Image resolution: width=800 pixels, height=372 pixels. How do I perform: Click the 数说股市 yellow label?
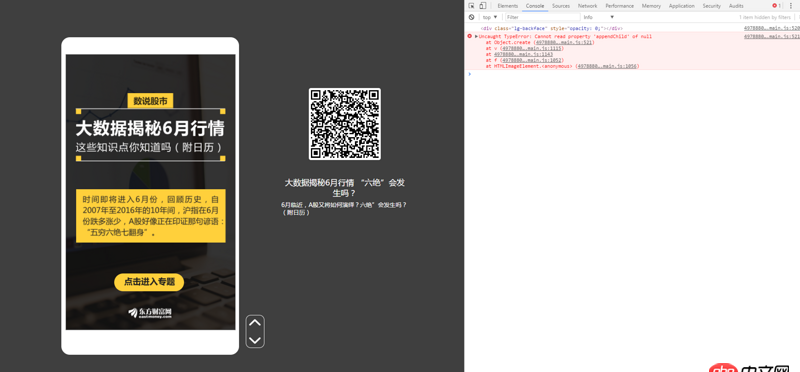coord(151,101)
